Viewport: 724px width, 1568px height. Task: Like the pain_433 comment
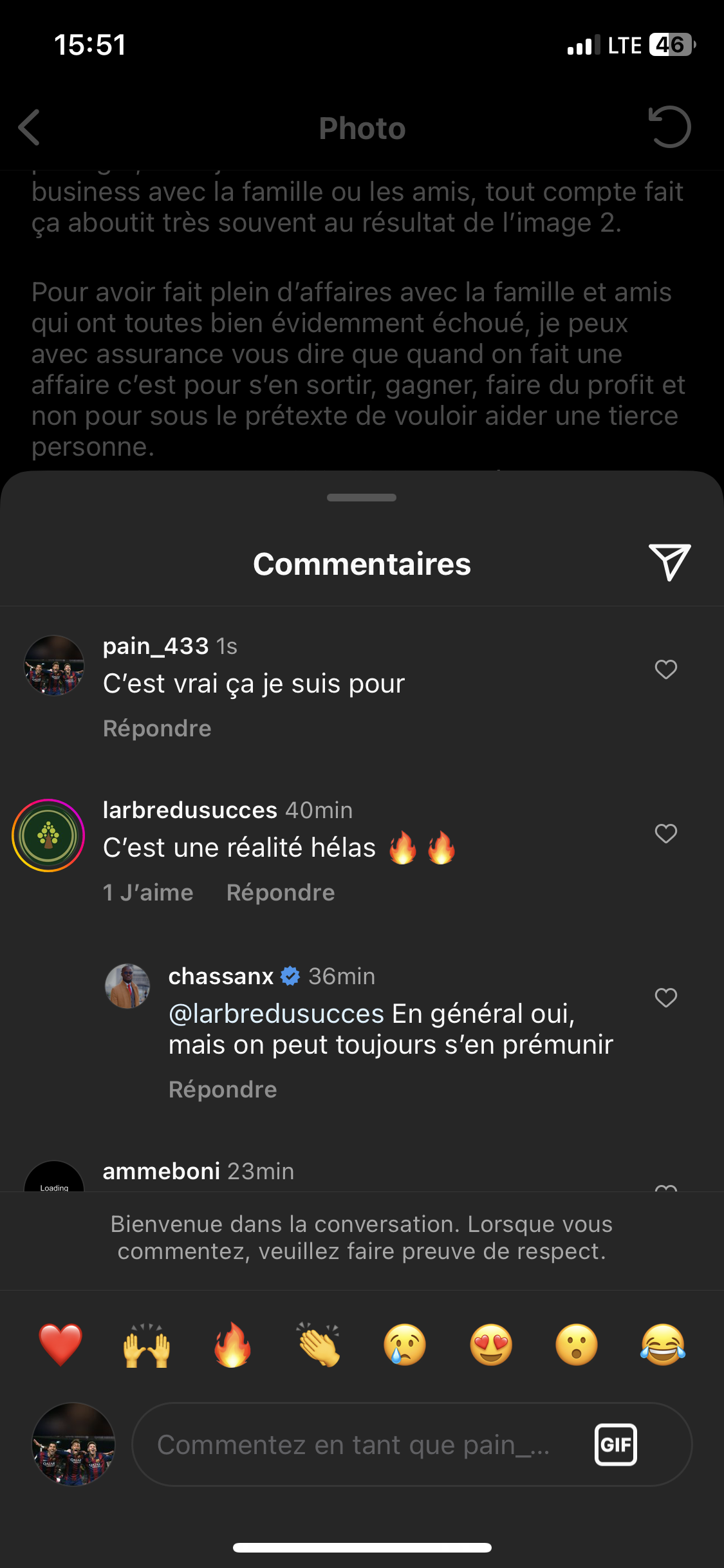tap(666, 669)
